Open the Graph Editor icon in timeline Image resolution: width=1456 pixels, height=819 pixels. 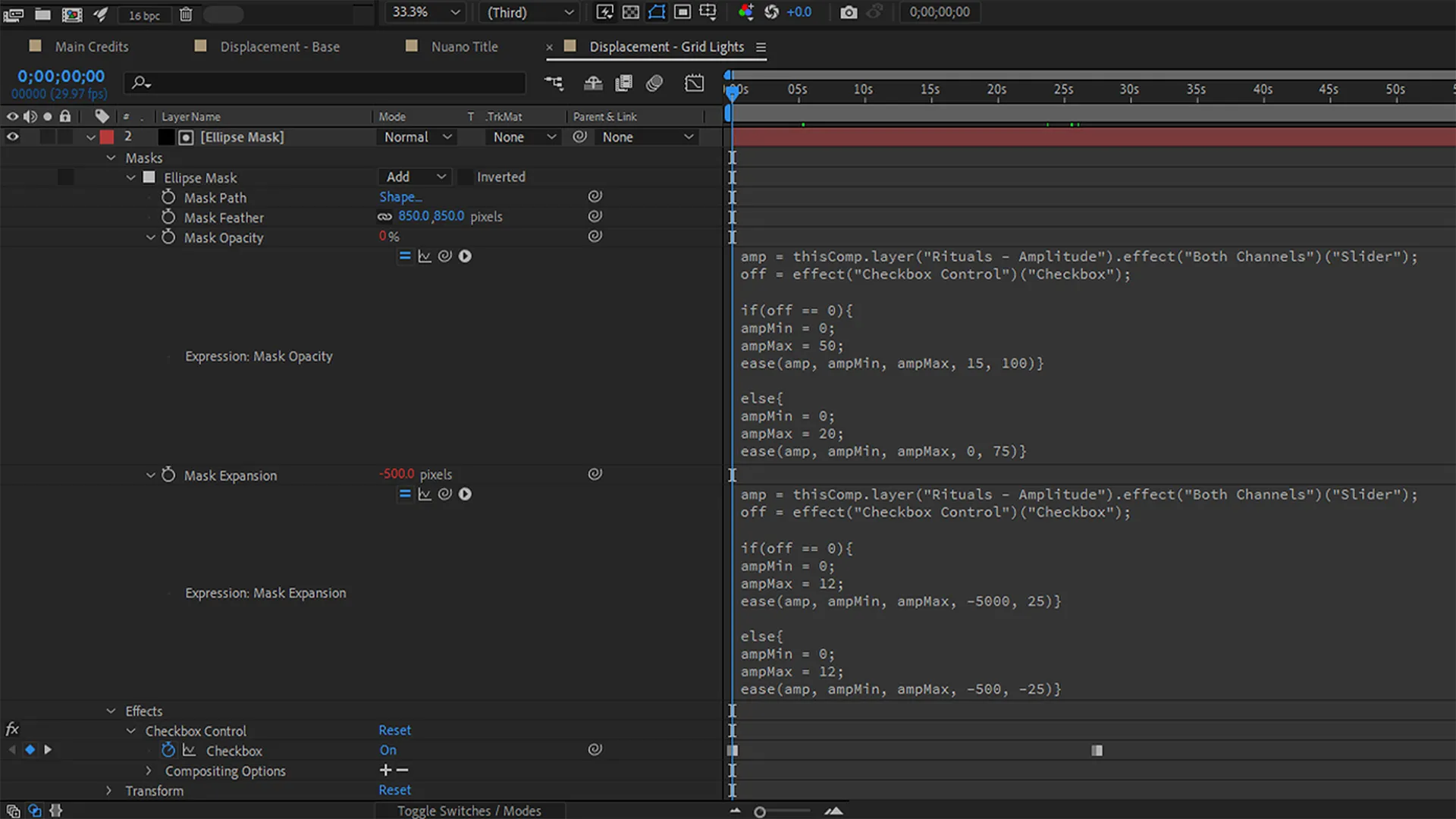coord(694,83)
